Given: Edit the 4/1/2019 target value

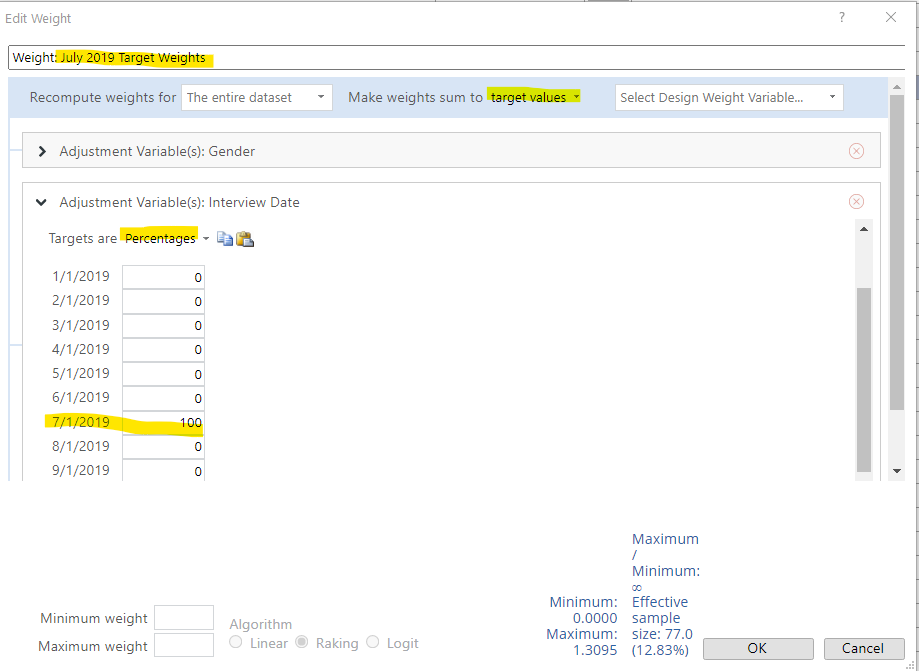Looking at the screenshot, I should (x=164, y=350).
